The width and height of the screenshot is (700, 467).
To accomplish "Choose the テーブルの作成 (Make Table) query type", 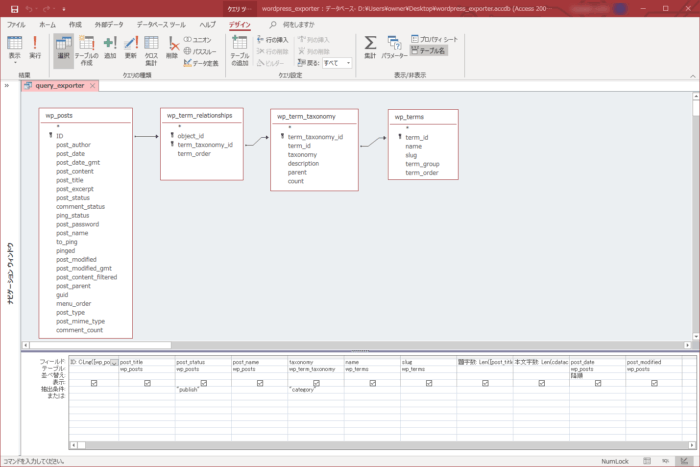I will coord(87,50).
